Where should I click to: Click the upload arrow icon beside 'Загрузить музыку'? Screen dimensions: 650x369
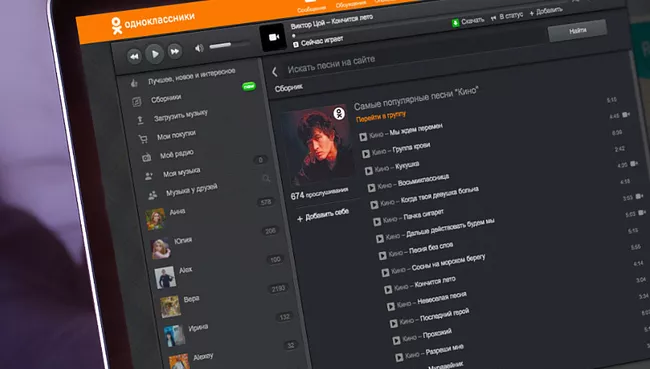(x=140, y=120)
